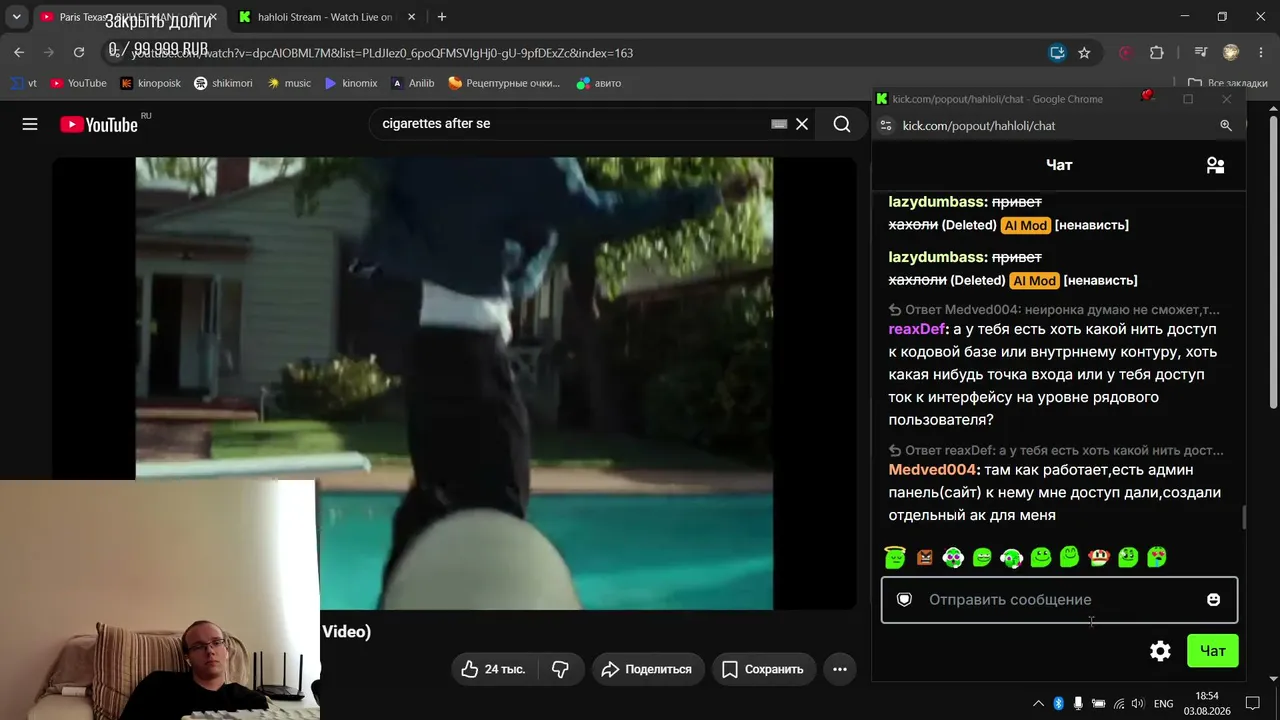This screenshot has height=720, width=1280.
Task: Click the YouTube video player
Action: pos(454,383)
